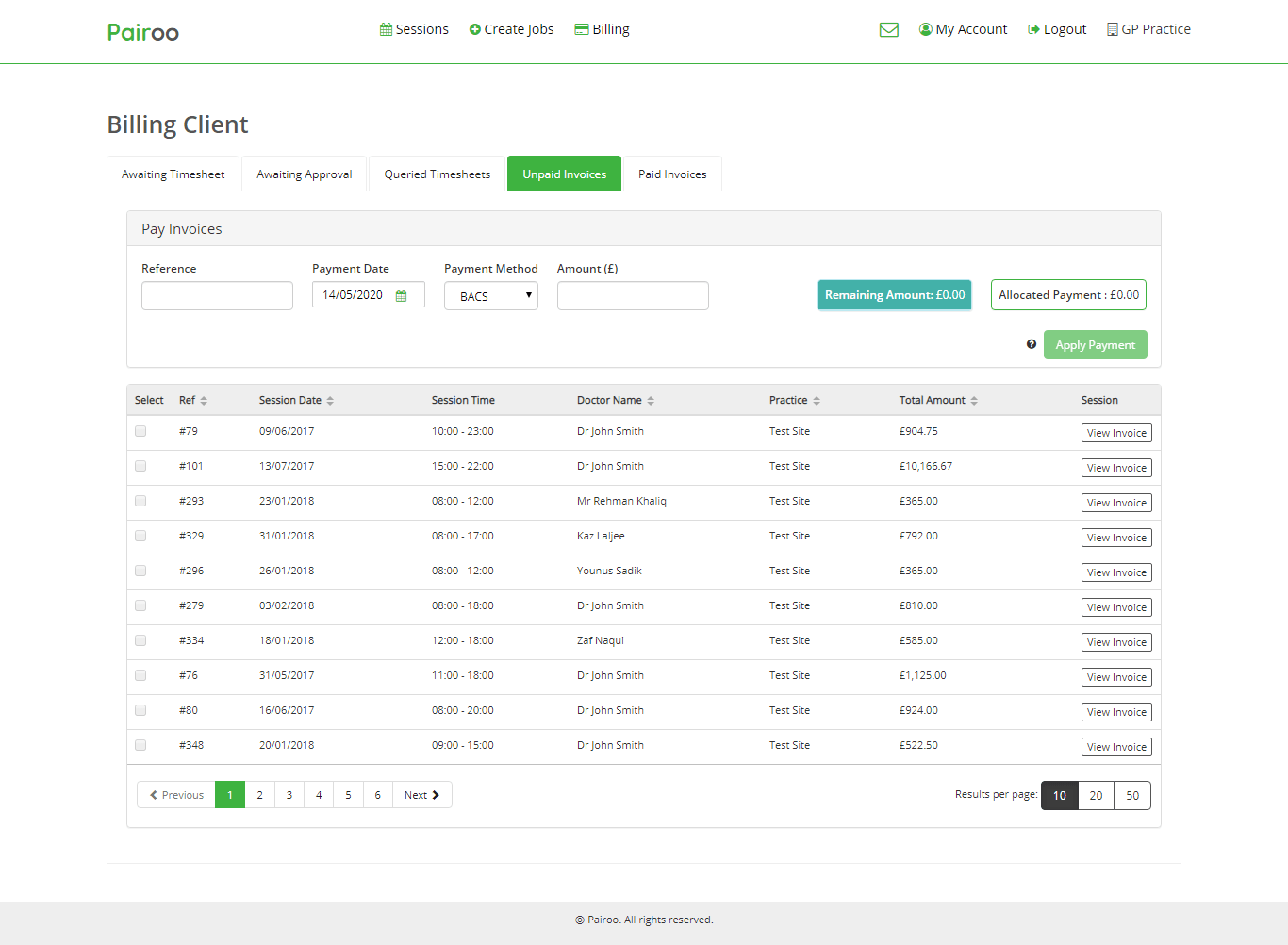Select checkbox for invoice #79

[140, 431]
